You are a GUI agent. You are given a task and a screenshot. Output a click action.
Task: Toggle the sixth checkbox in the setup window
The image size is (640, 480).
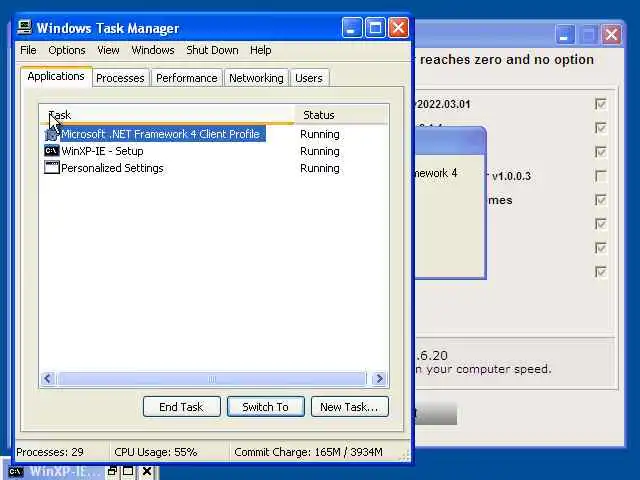point(600,224)
